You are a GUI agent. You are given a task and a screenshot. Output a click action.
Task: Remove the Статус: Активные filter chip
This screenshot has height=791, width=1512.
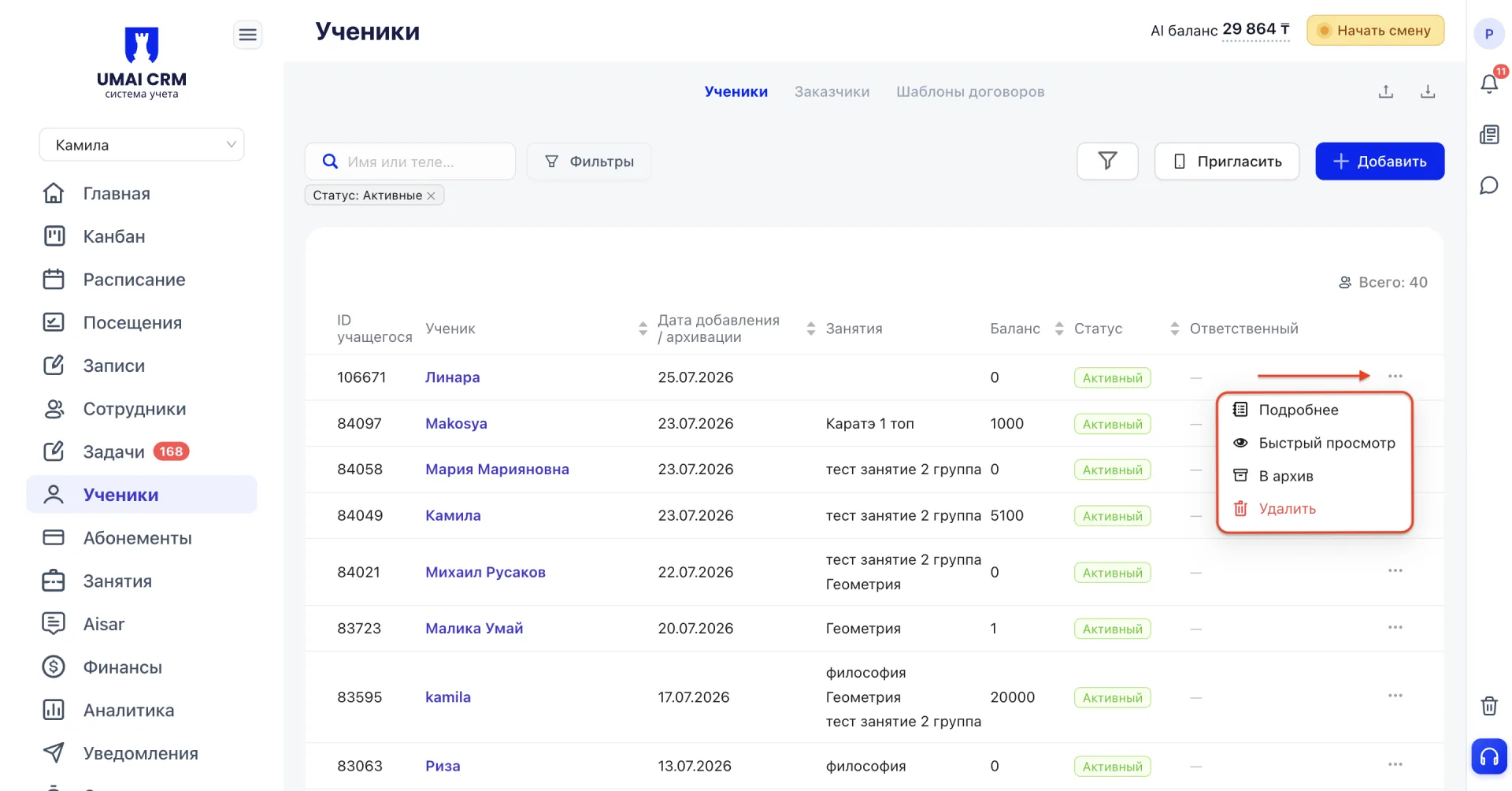pyautogui.click(x=431, y=195)
